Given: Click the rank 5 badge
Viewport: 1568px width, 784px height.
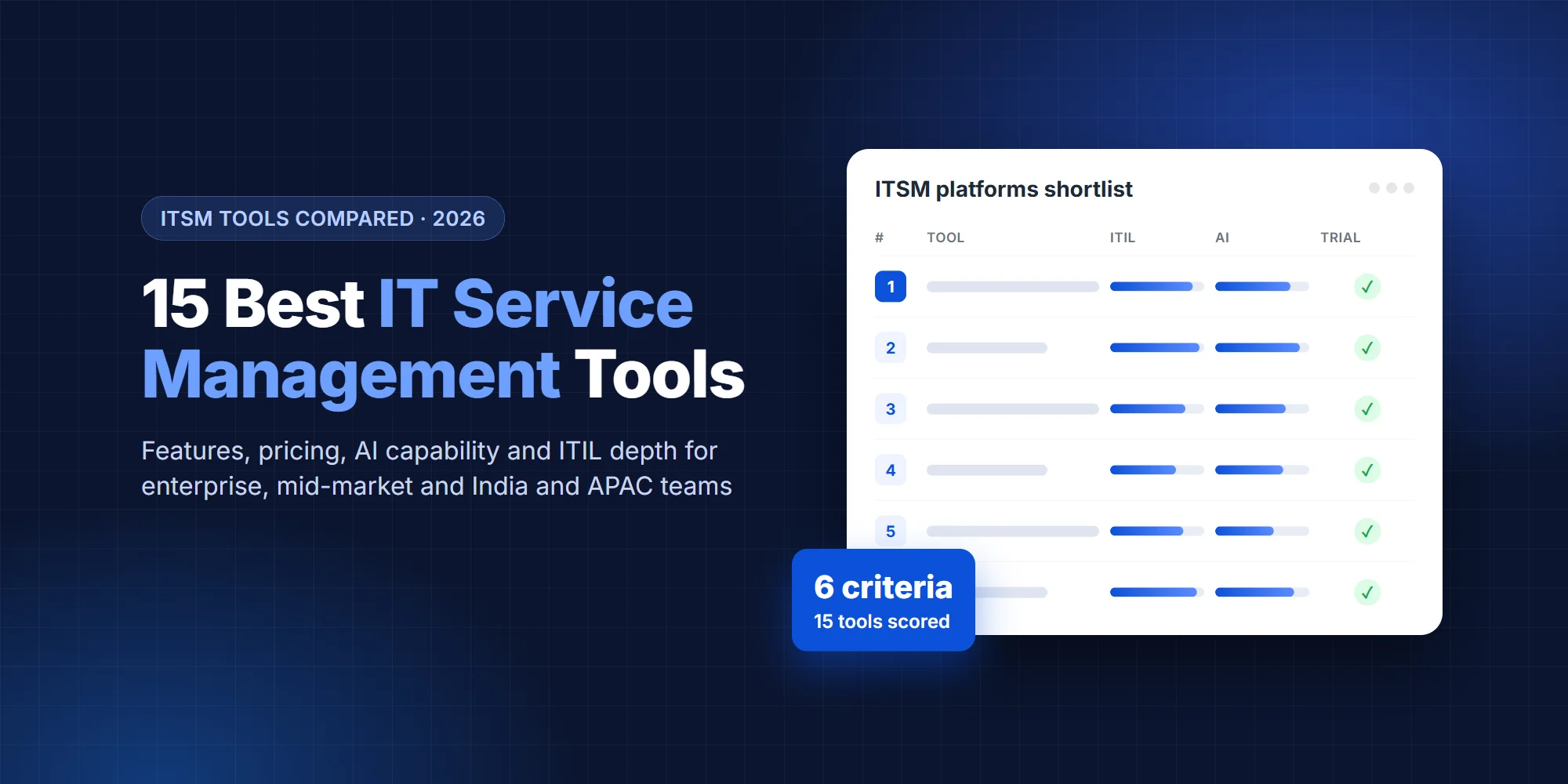Looking at the screenshot, I should pyautogui.click(x=891, y=532).
